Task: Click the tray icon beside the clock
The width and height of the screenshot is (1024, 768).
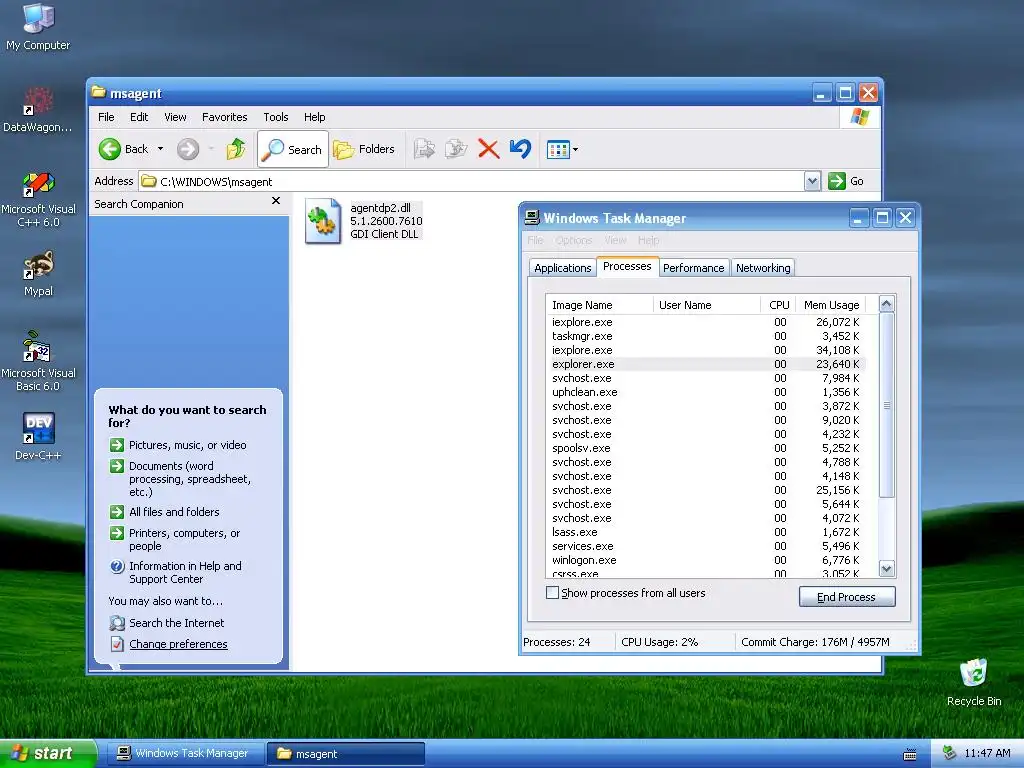Action: tap(949, 754)
